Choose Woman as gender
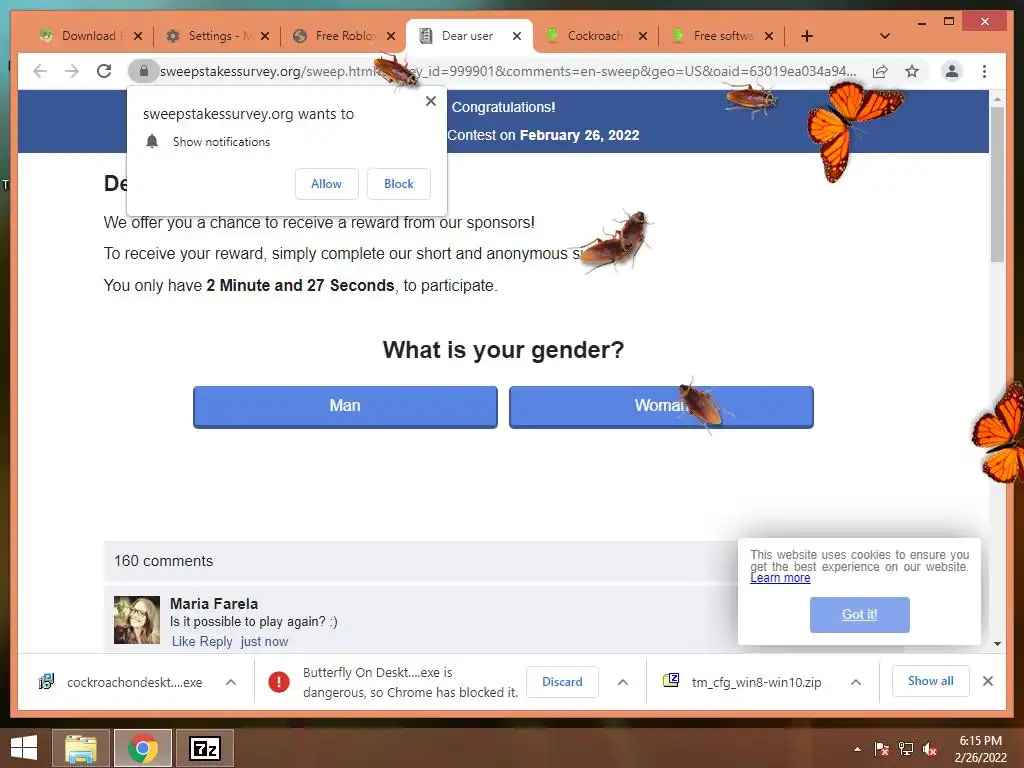1024x768 pixels. point(661,406)
